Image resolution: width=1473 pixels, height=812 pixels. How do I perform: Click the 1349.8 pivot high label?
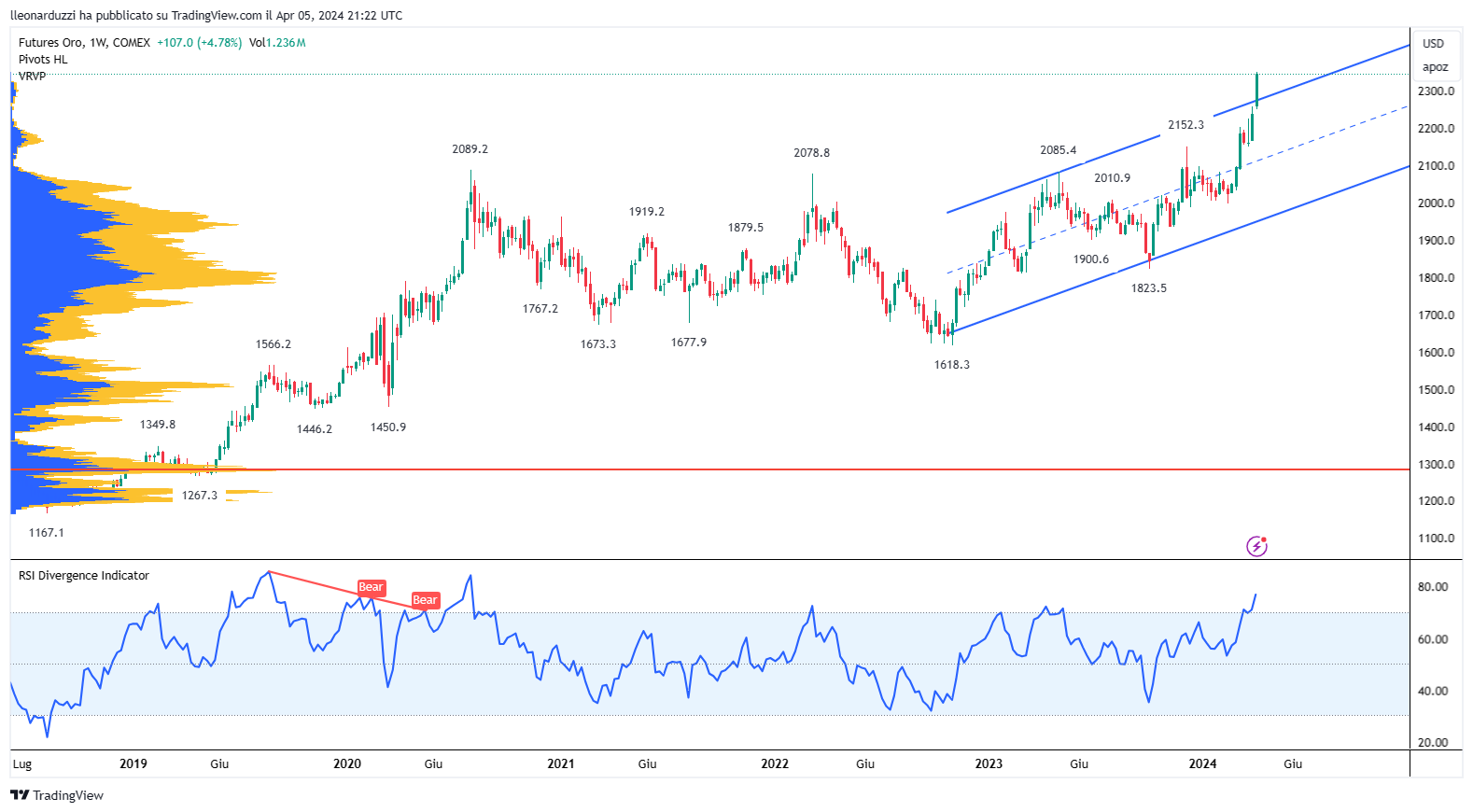click(157, 425)
